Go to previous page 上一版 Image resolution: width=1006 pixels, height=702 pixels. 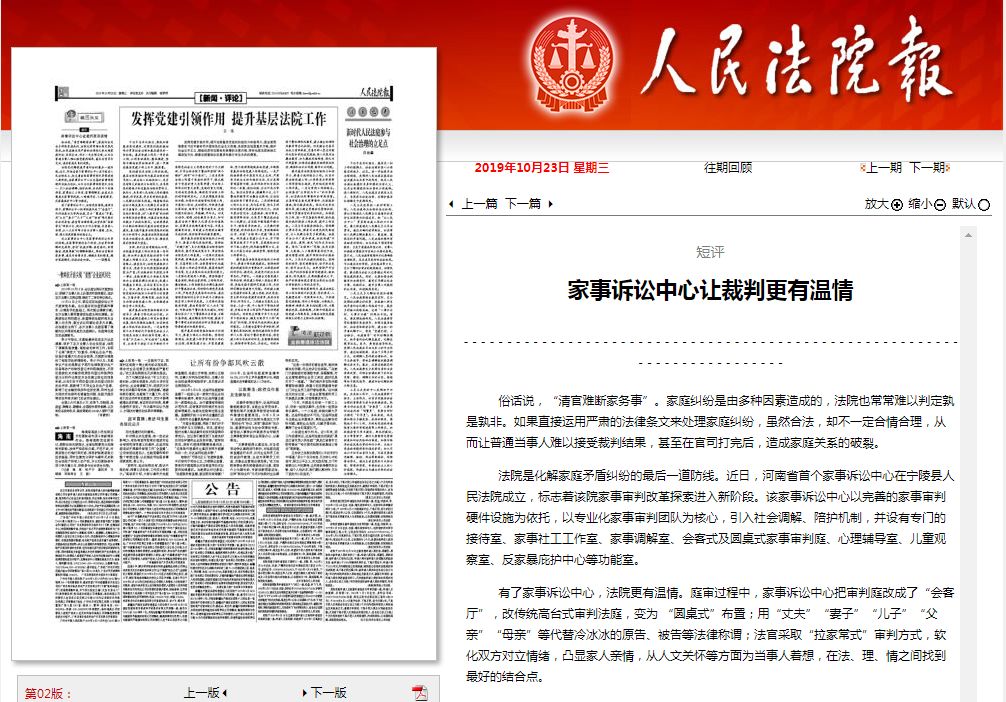click(x=201, y=693)
